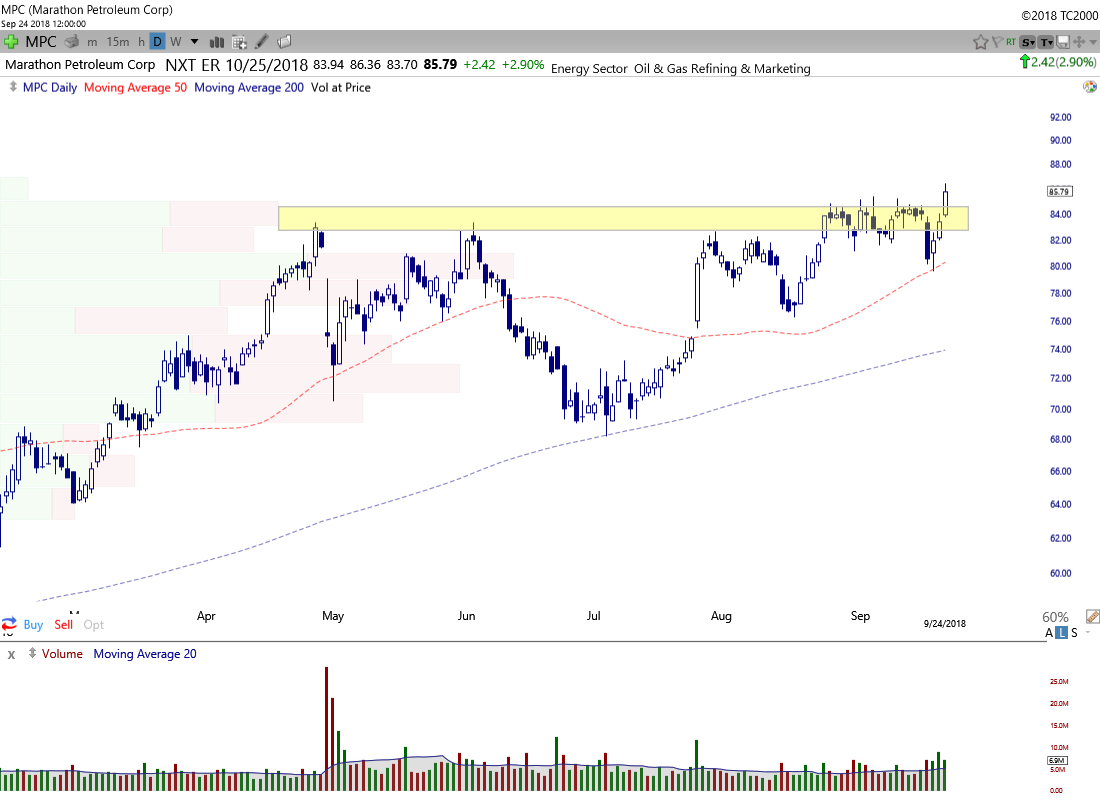Viewport: 1100px width, 800px height.
Task: Select the pencil drawing tools icon
Action: point(261,42)
